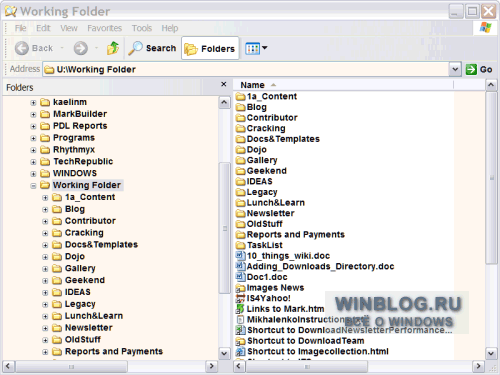The height and width of the screenshot is (375, 500).
Task: Click the Links to Mark.htm icon
Action: coord(240,309)
